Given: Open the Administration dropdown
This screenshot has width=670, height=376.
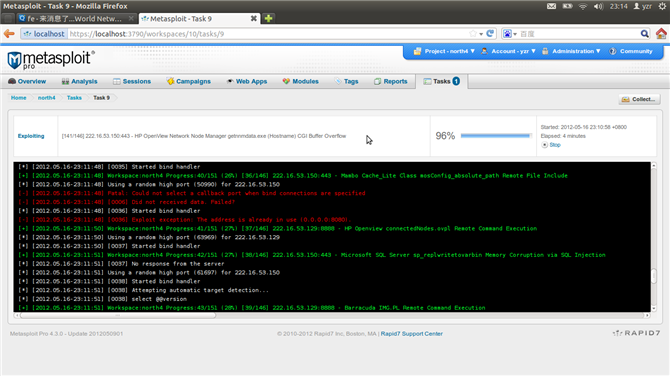Looking at the screenshot, I should pos(571,51).
